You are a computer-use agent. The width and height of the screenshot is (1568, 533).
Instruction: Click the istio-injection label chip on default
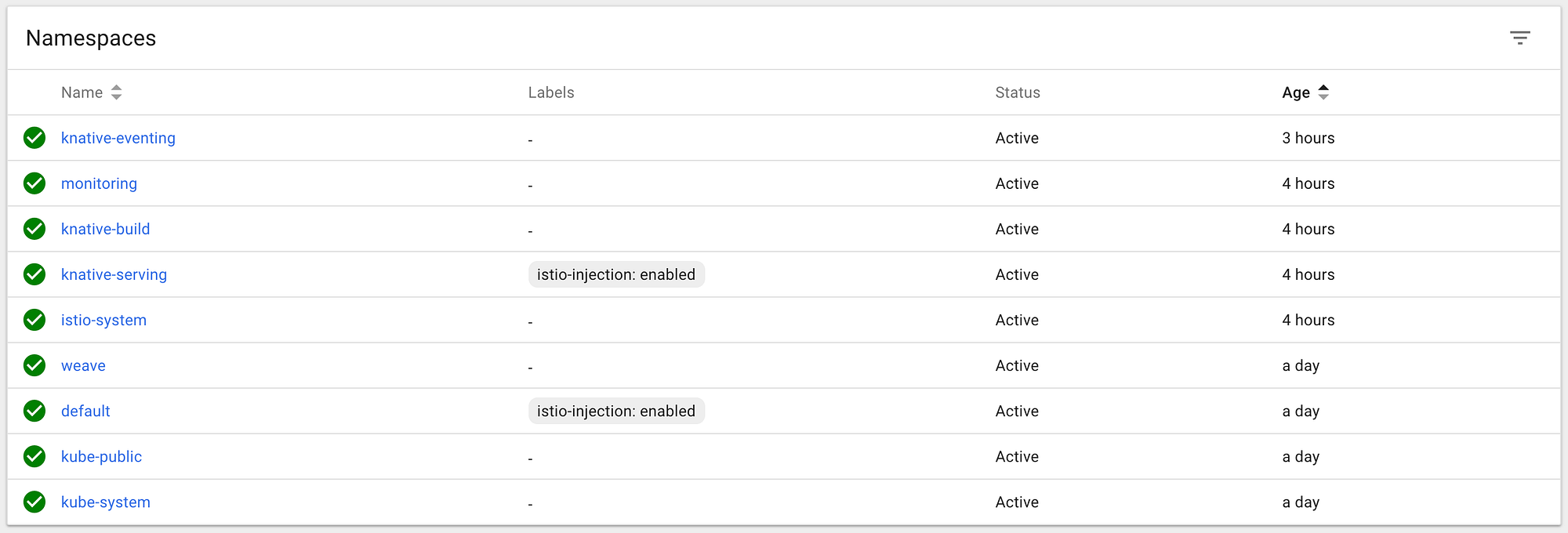coord(616,411)
